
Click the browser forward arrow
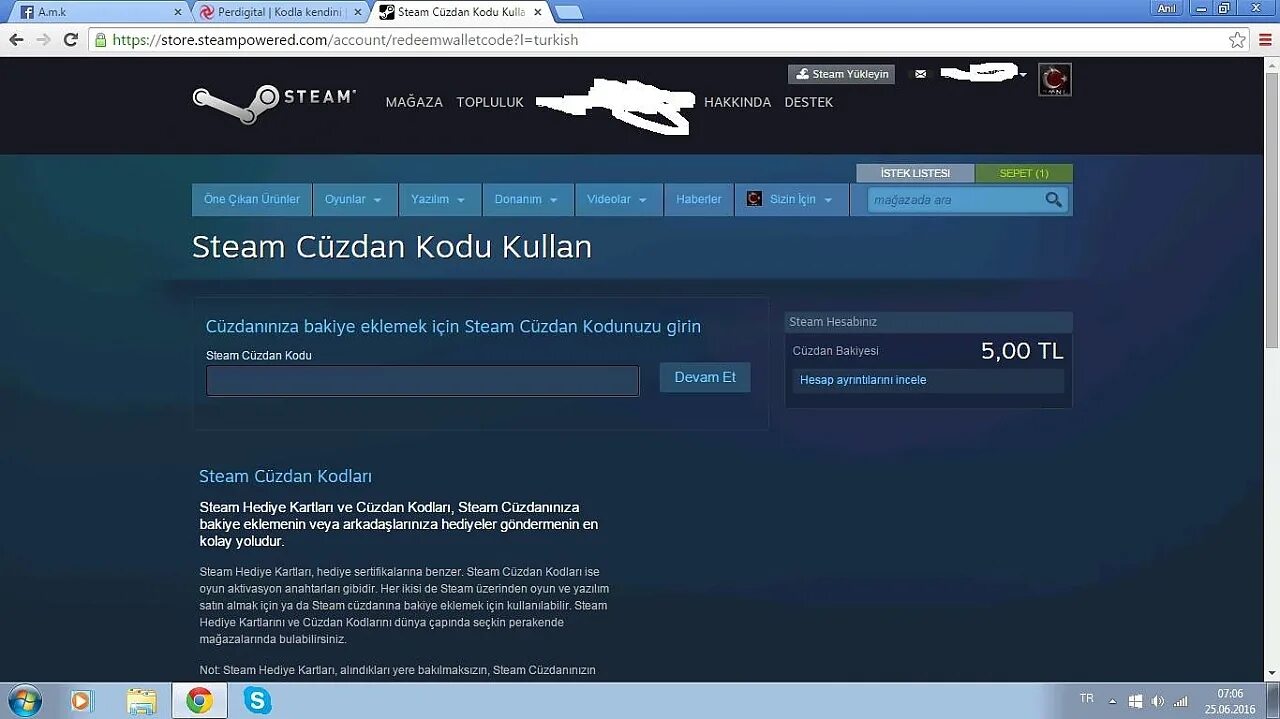point(43,40)
